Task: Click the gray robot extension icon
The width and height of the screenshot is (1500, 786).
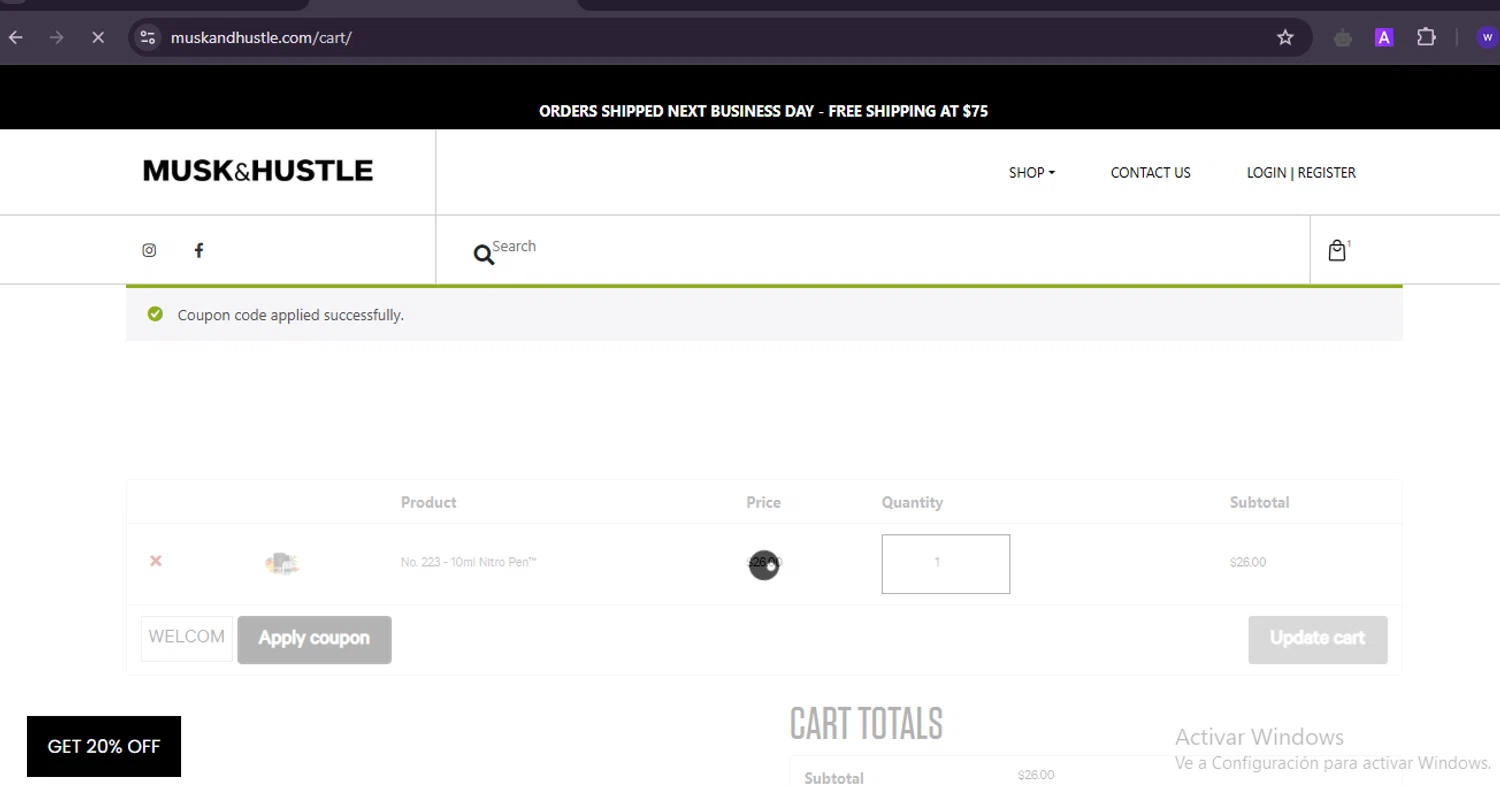Action: [1343, 38]
